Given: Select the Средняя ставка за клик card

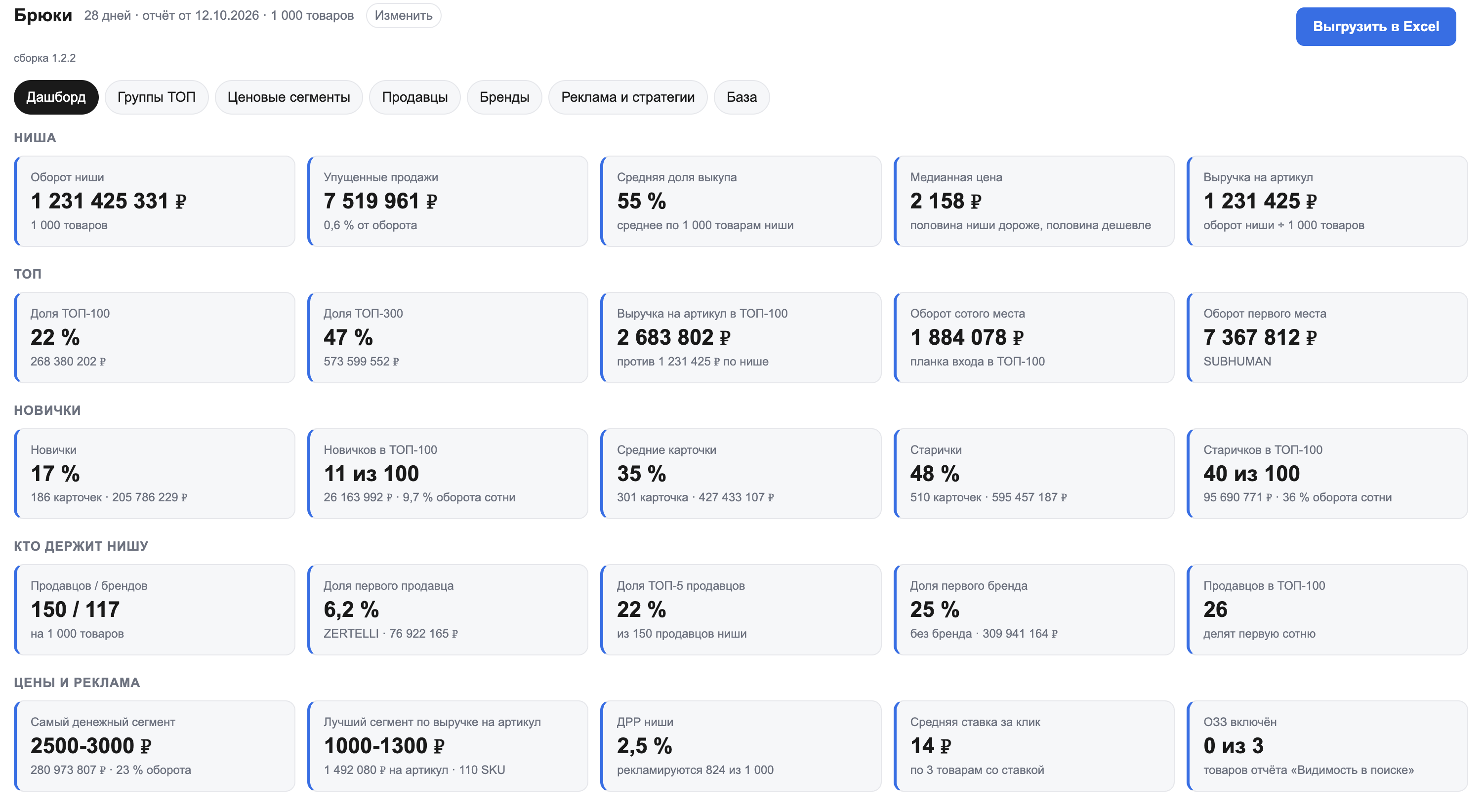Looking at the screenshot, I should 1033,746.
